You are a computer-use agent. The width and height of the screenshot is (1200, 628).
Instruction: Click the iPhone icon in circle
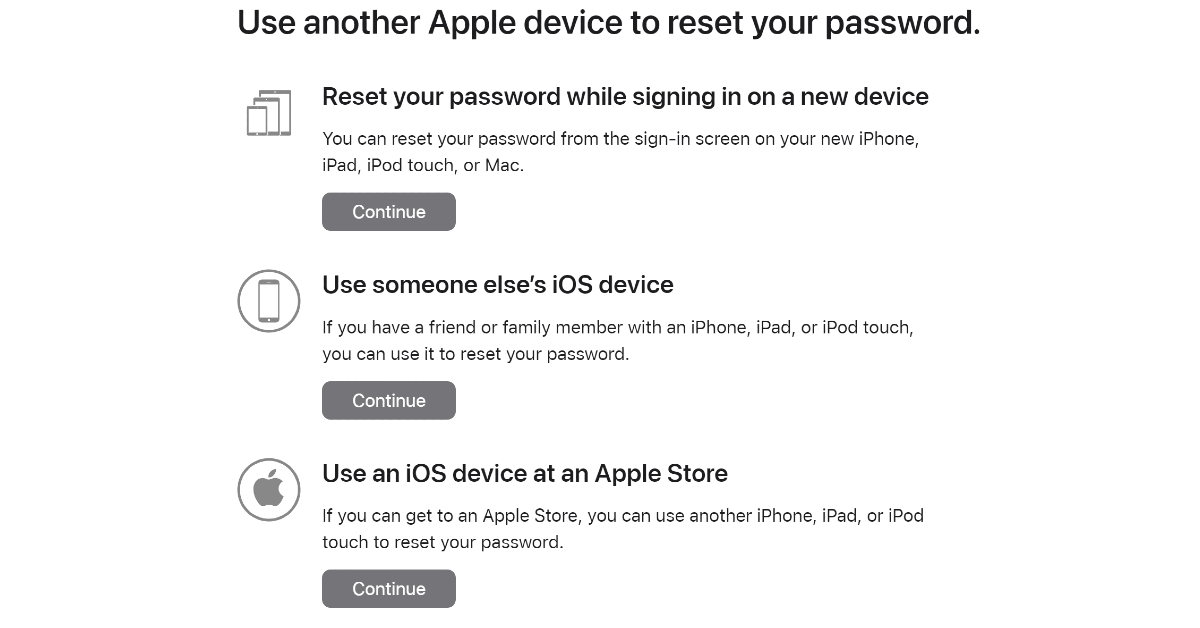coord(268,301)
